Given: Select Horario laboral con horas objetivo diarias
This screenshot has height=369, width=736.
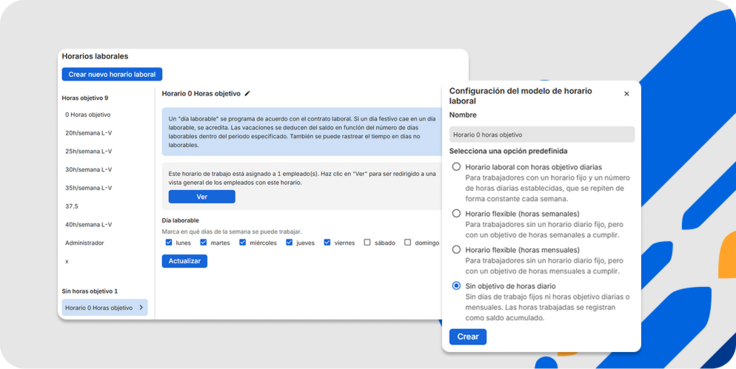Looking at the screenshot, I should 456,167.
